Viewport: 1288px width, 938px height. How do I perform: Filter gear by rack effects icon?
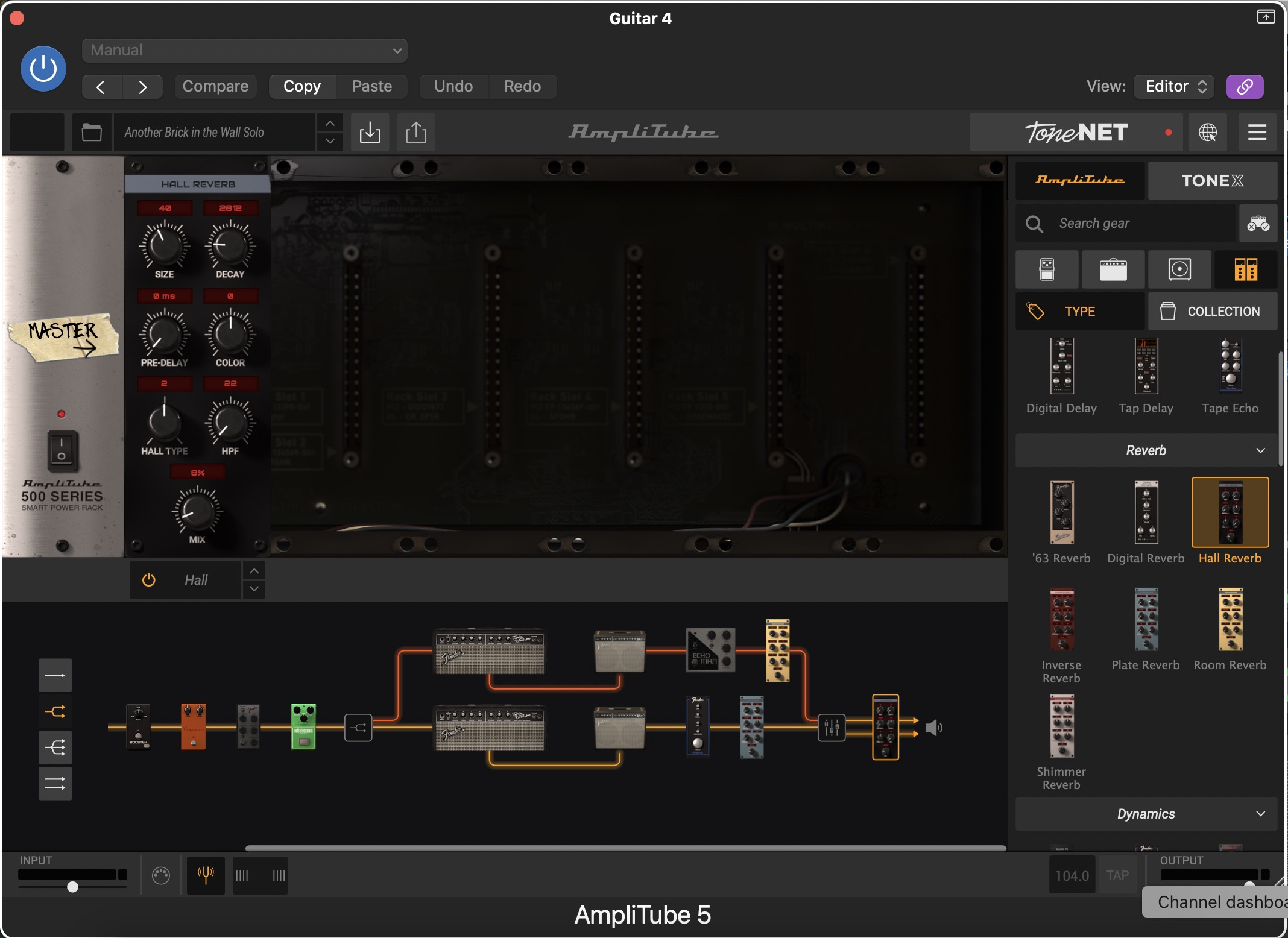pos(1246,269)
